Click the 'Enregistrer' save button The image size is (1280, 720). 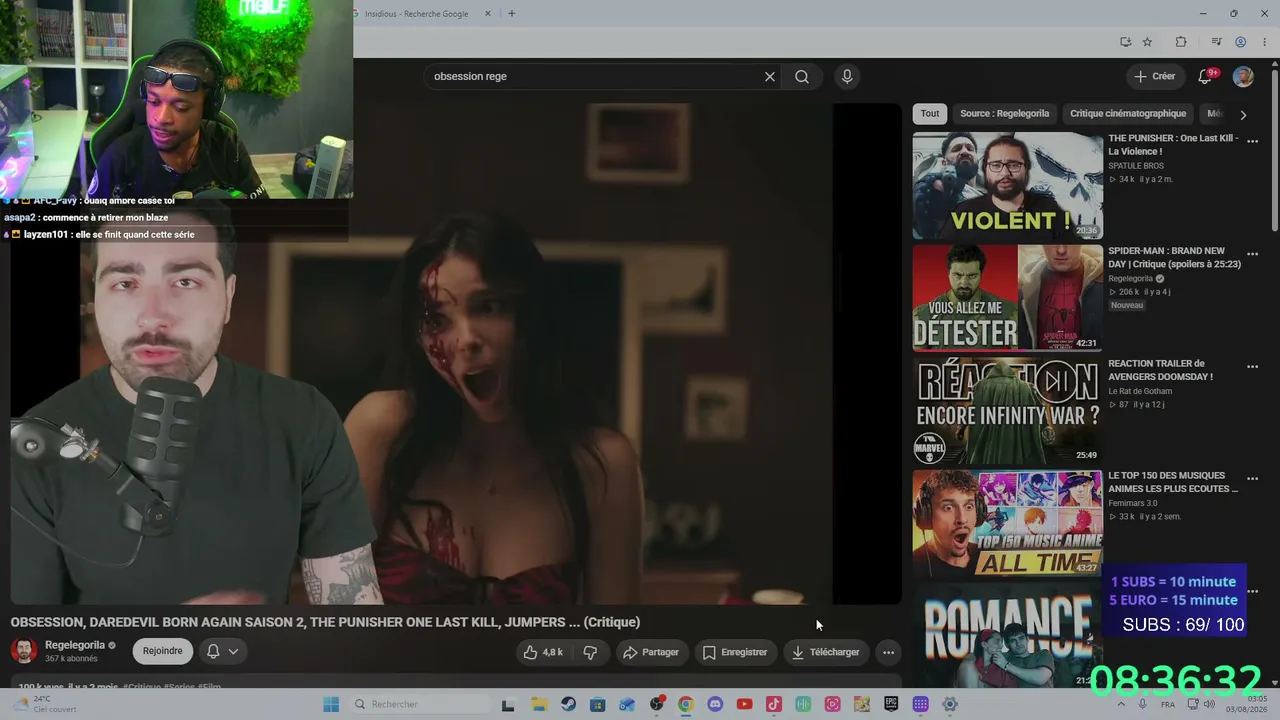coord(734,652)
